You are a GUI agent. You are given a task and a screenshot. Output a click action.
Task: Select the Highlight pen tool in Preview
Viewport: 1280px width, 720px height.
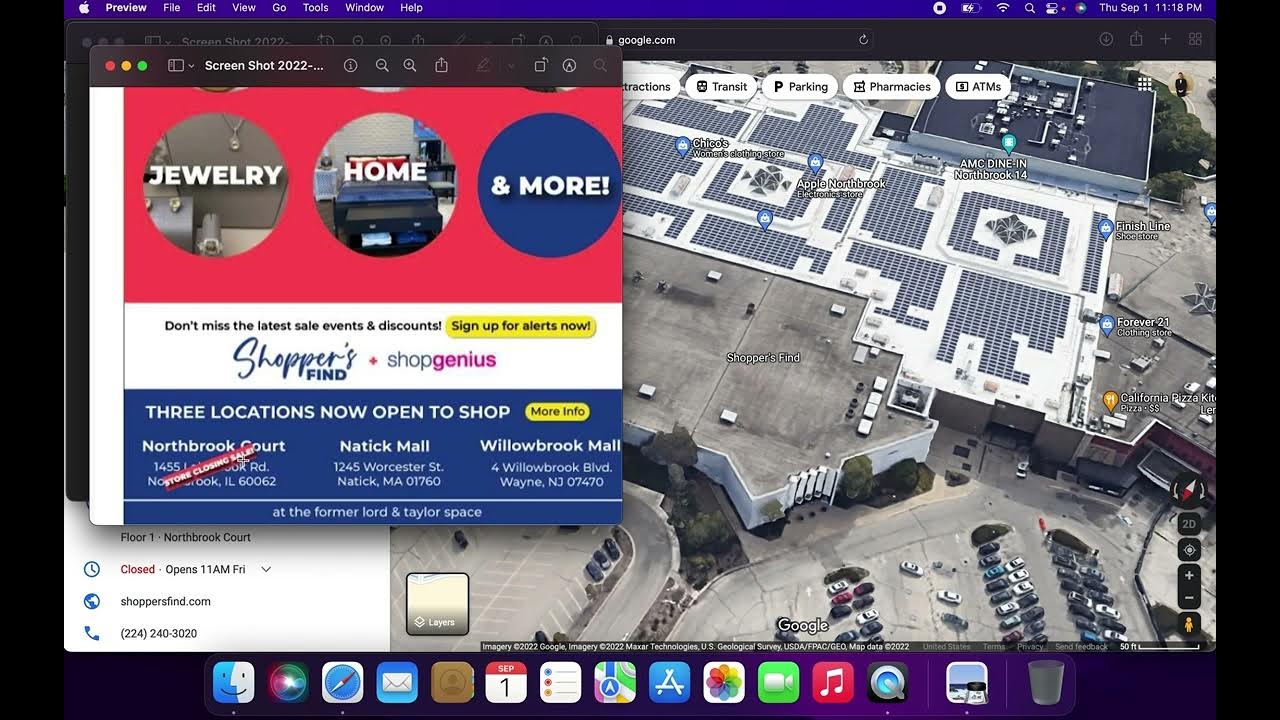[x=483, y=65]
